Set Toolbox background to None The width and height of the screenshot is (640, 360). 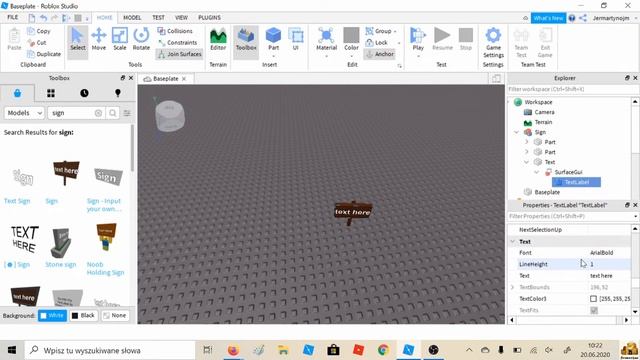(115, 316)
